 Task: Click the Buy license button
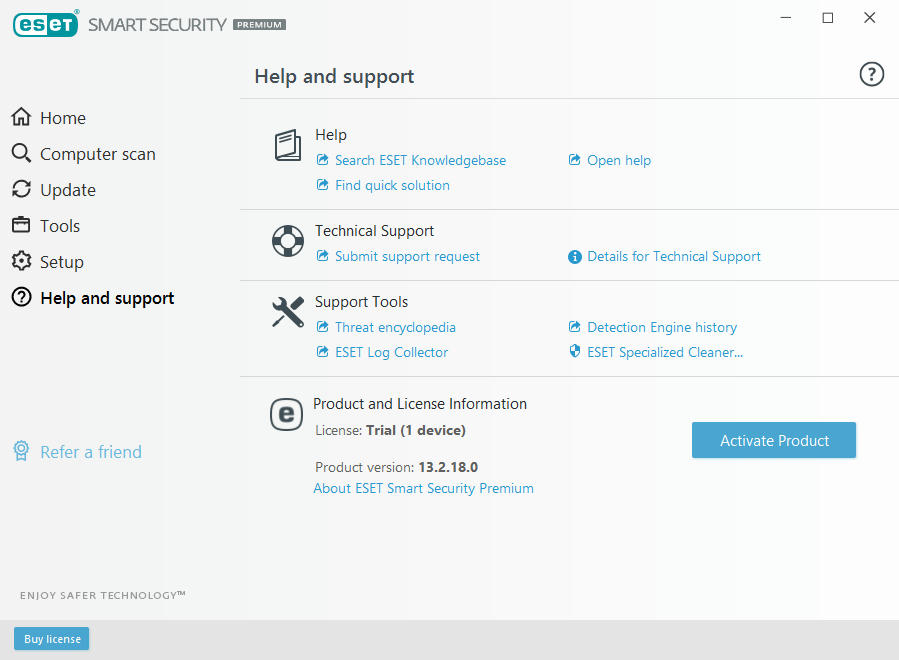tap(52, 638)
